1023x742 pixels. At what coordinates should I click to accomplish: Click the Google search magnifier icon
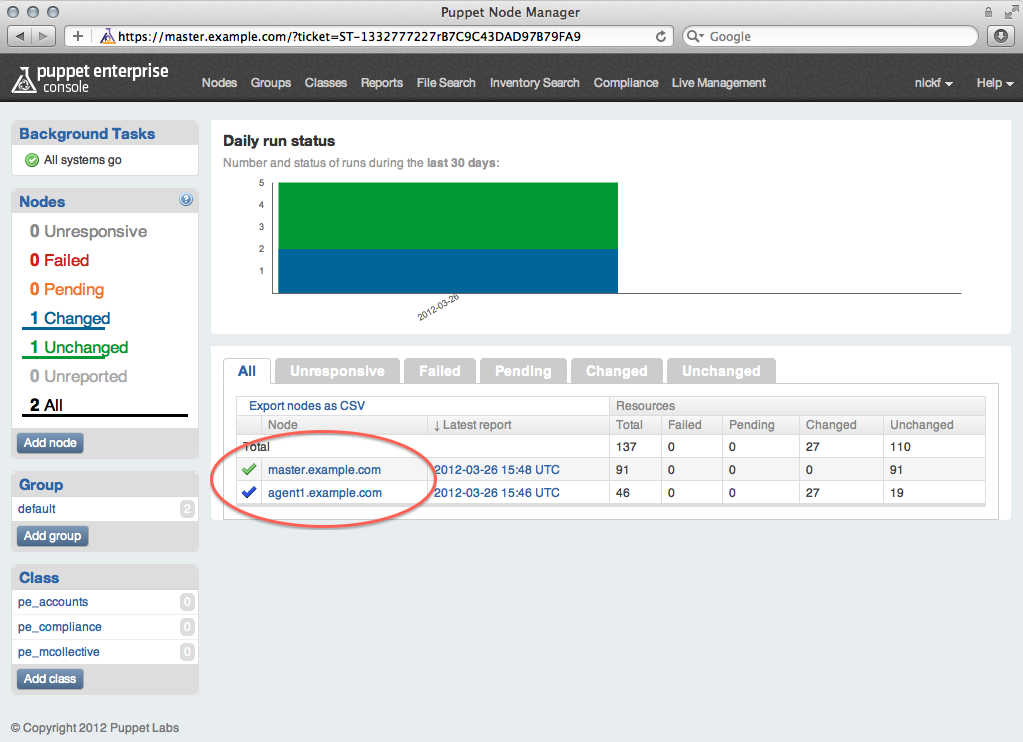coord(695,37)
